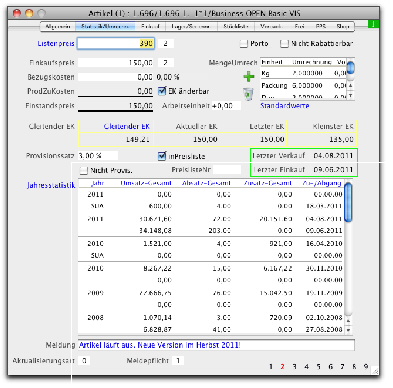This screenshot has width=393, height=388.
Task: Click the Meldepflicht field
Action: point(178,361)
